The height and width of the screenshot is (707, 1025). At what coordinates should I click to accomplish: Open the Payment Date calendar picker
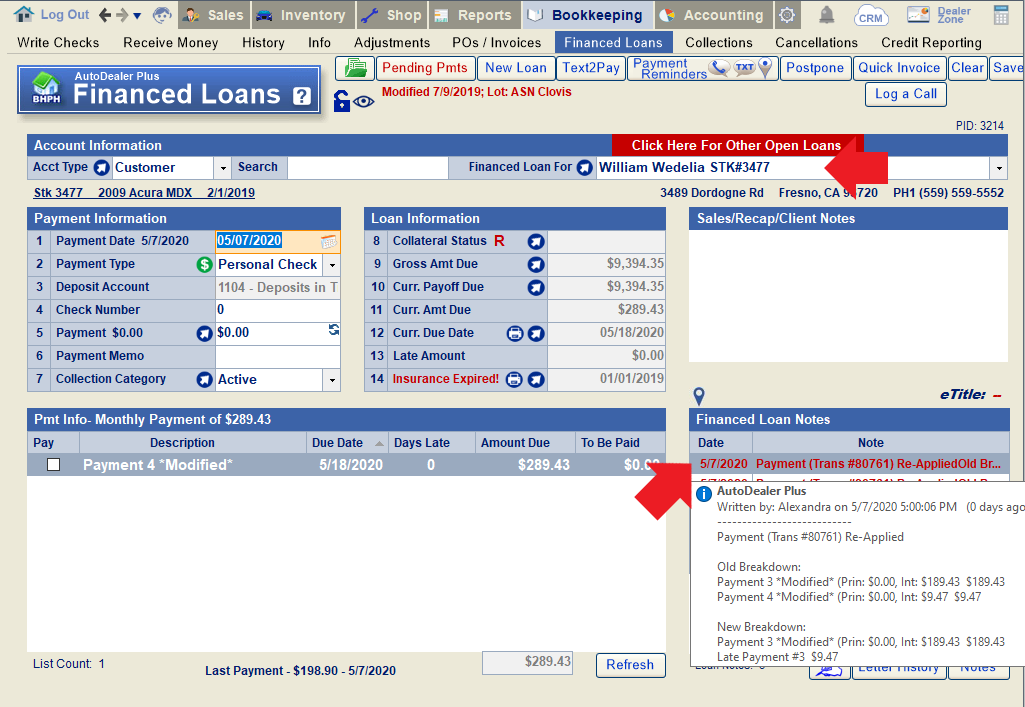[329, 241]
